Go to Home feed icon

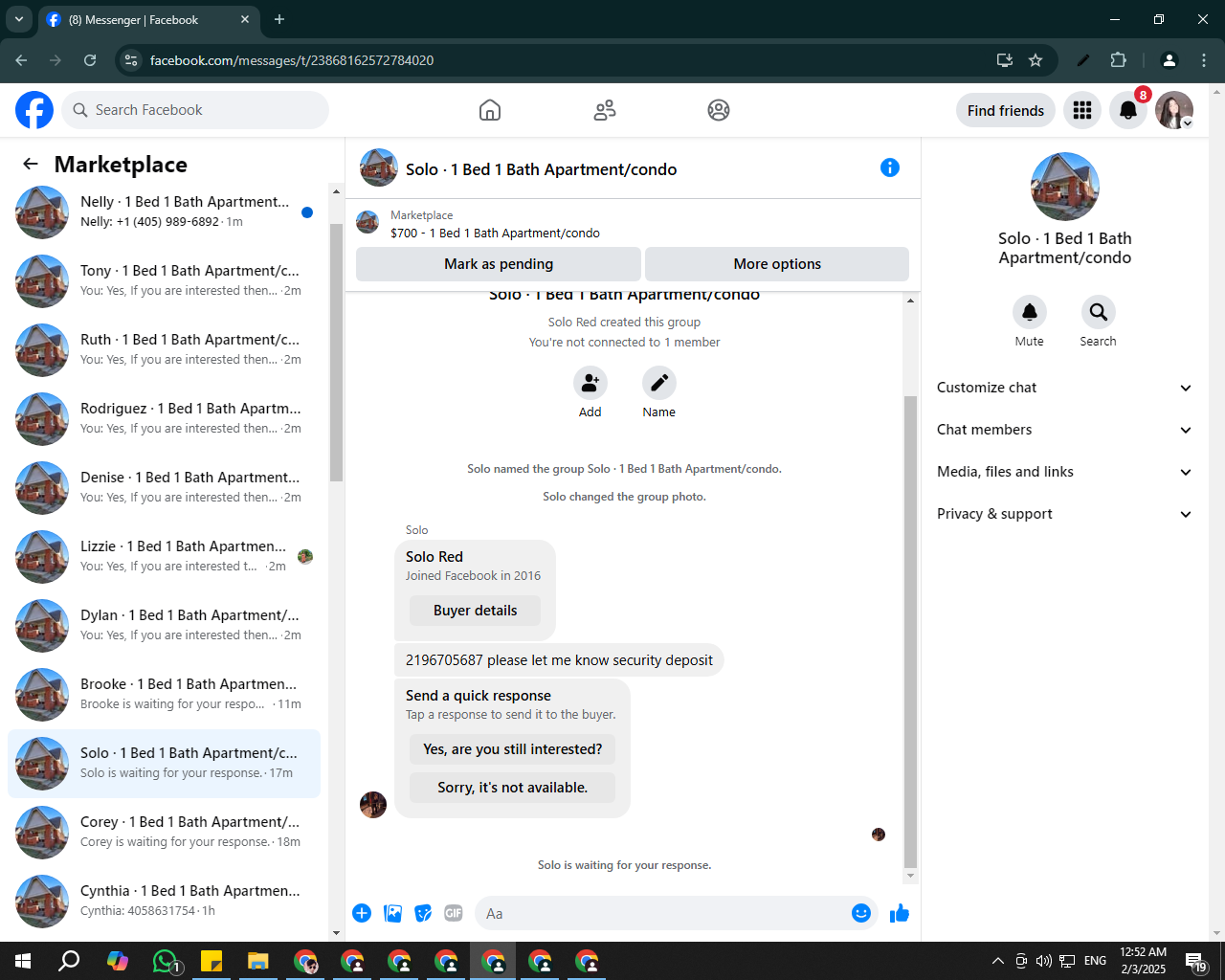[490, 110]
